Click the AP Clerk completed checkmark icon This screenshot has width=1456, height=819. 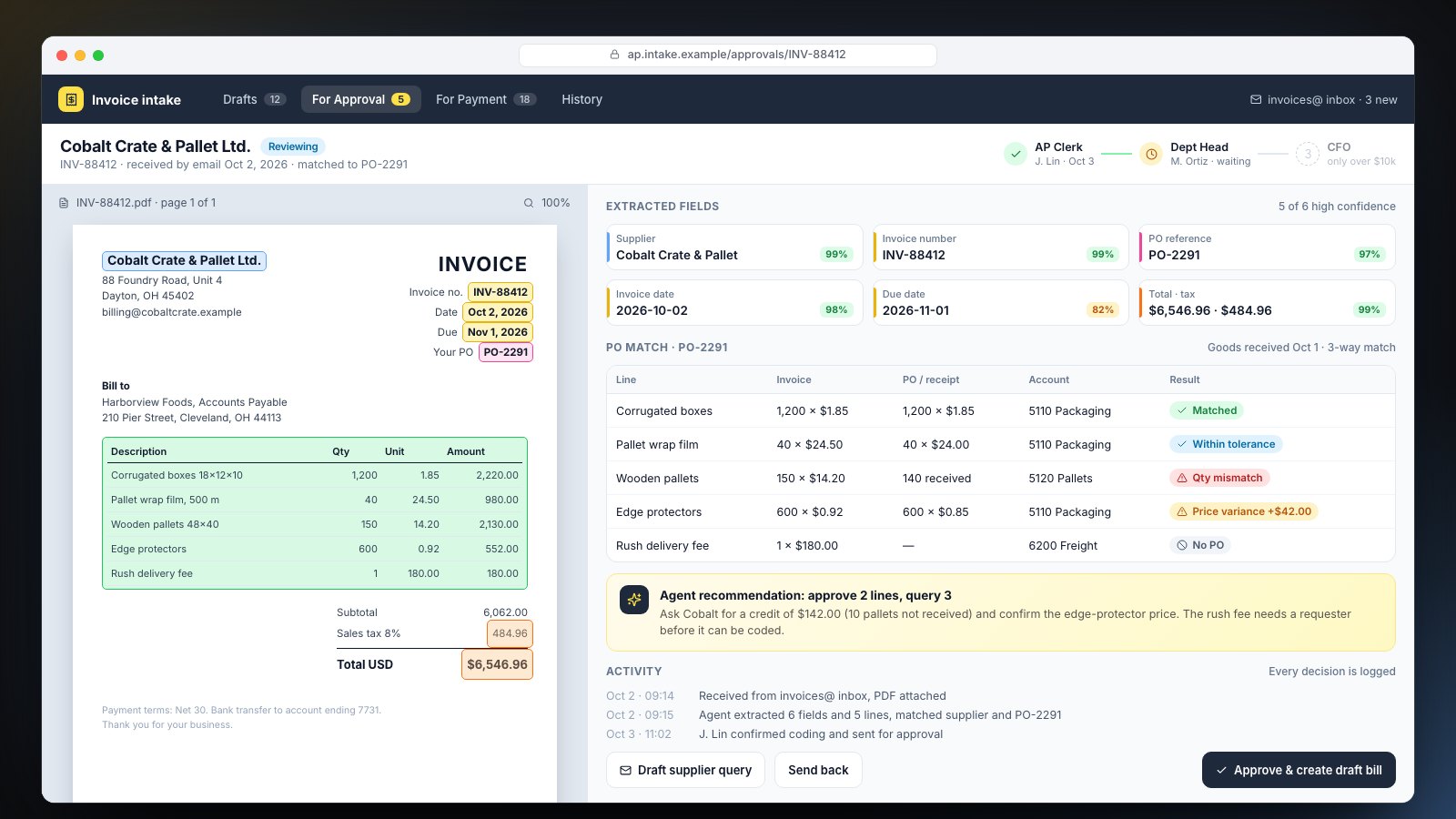pyautogui.click(x=1016, y=154)
